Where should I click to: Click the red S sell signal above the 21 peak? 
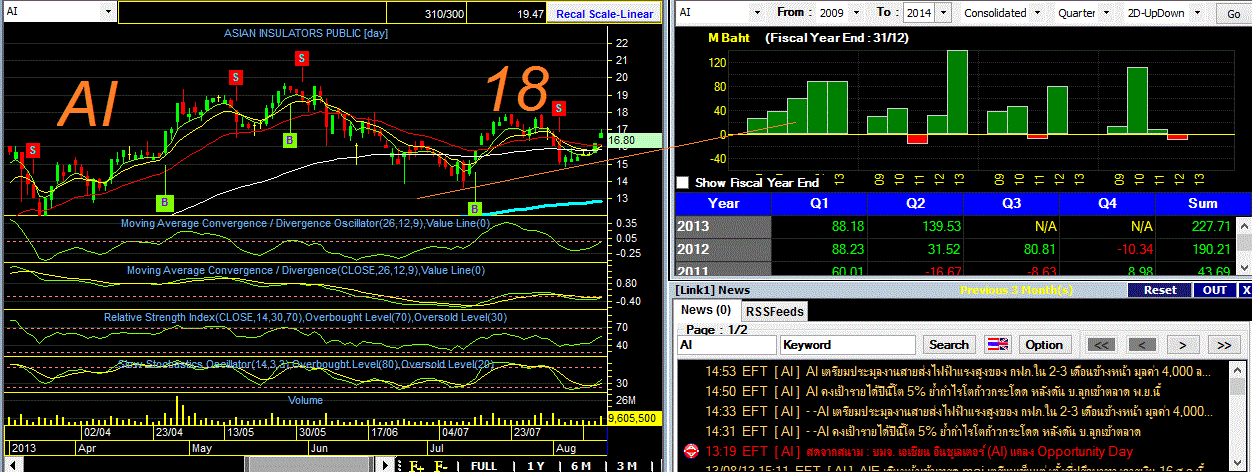(301, 59)
